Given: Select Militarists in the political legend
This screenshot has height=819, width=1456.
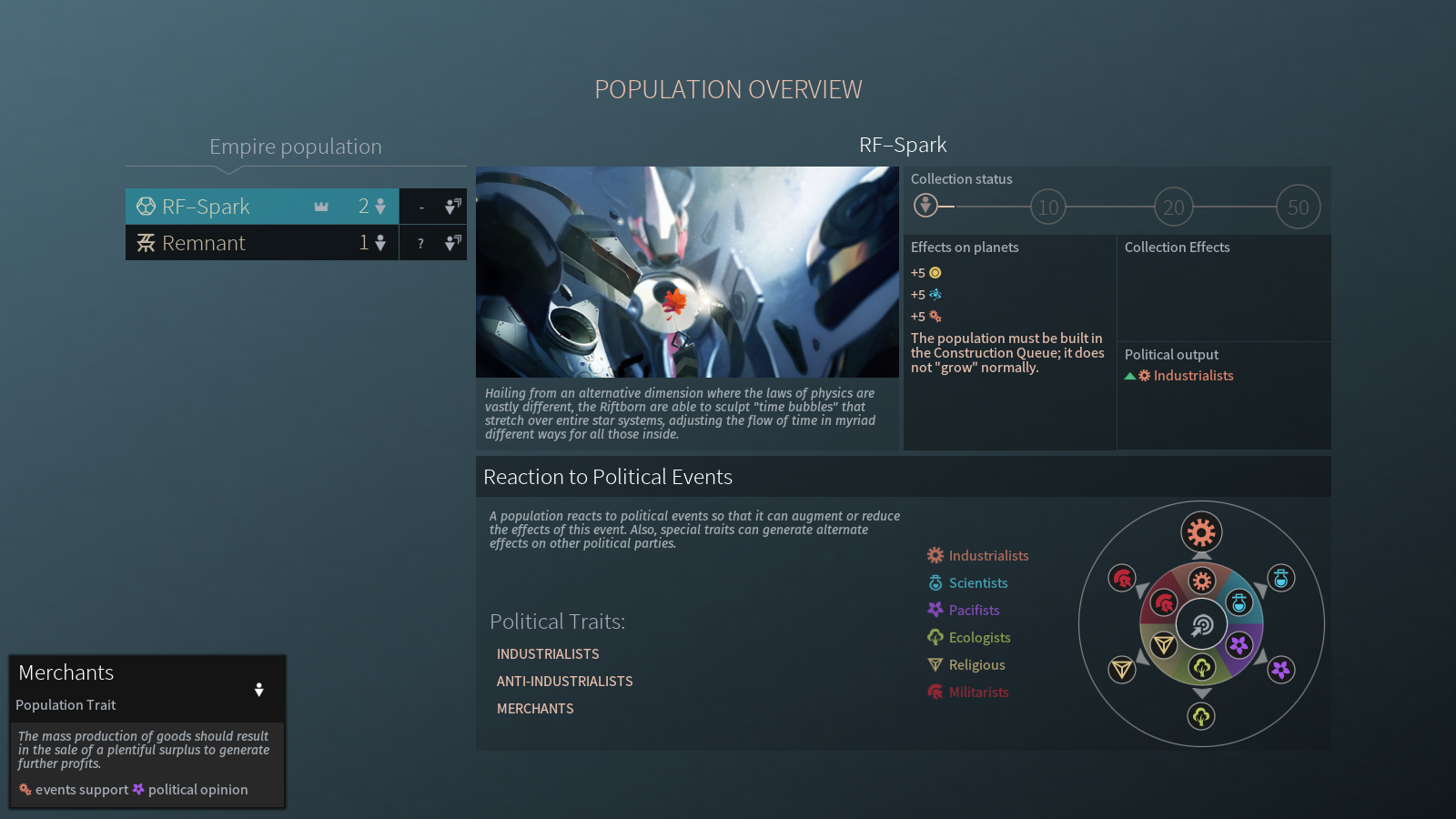Looking at the screenshot, I should tap(968, 692).
